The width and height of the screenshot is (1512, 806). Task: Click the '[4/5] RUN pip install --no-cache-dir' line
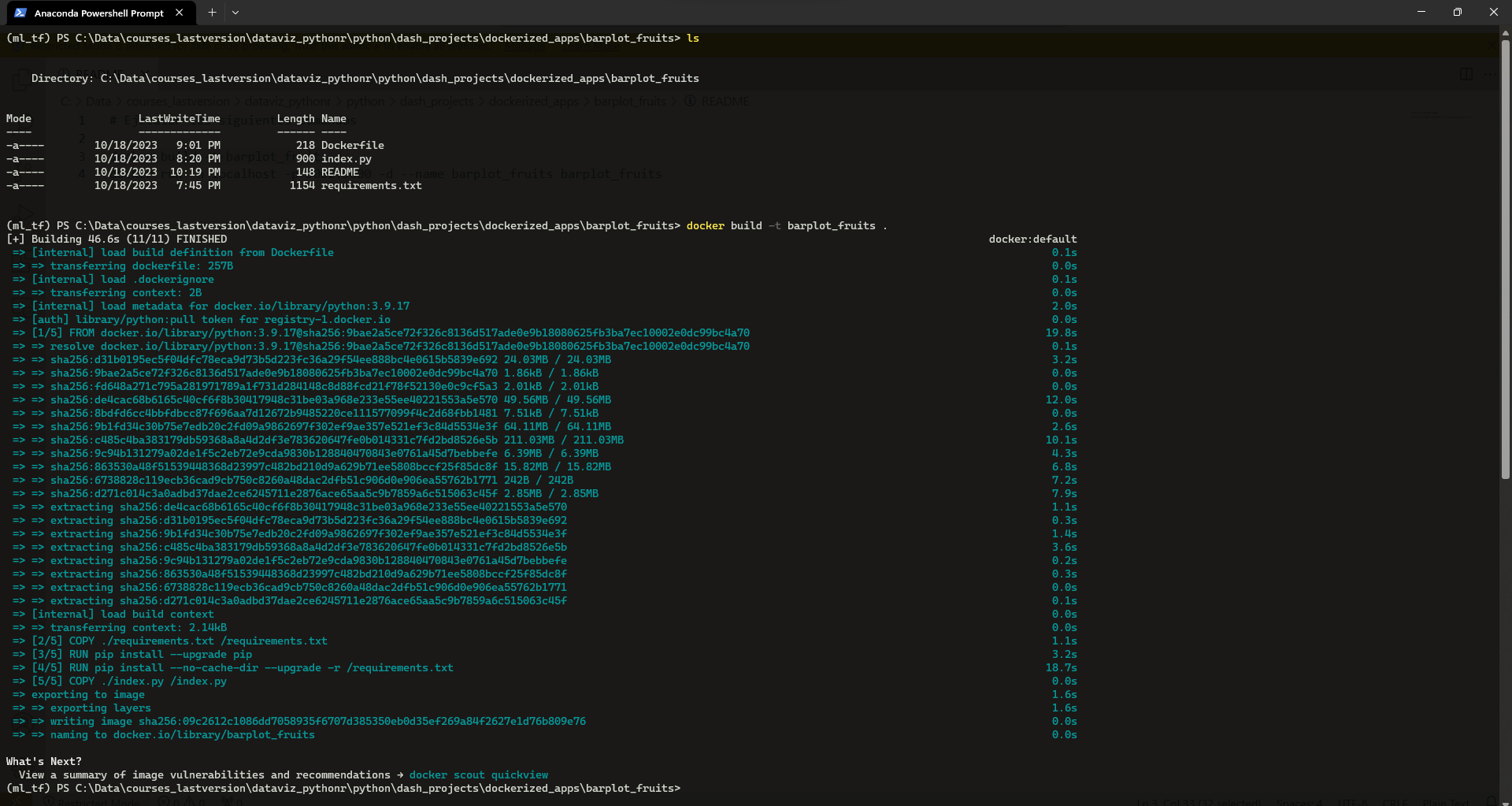click(233, 667)
